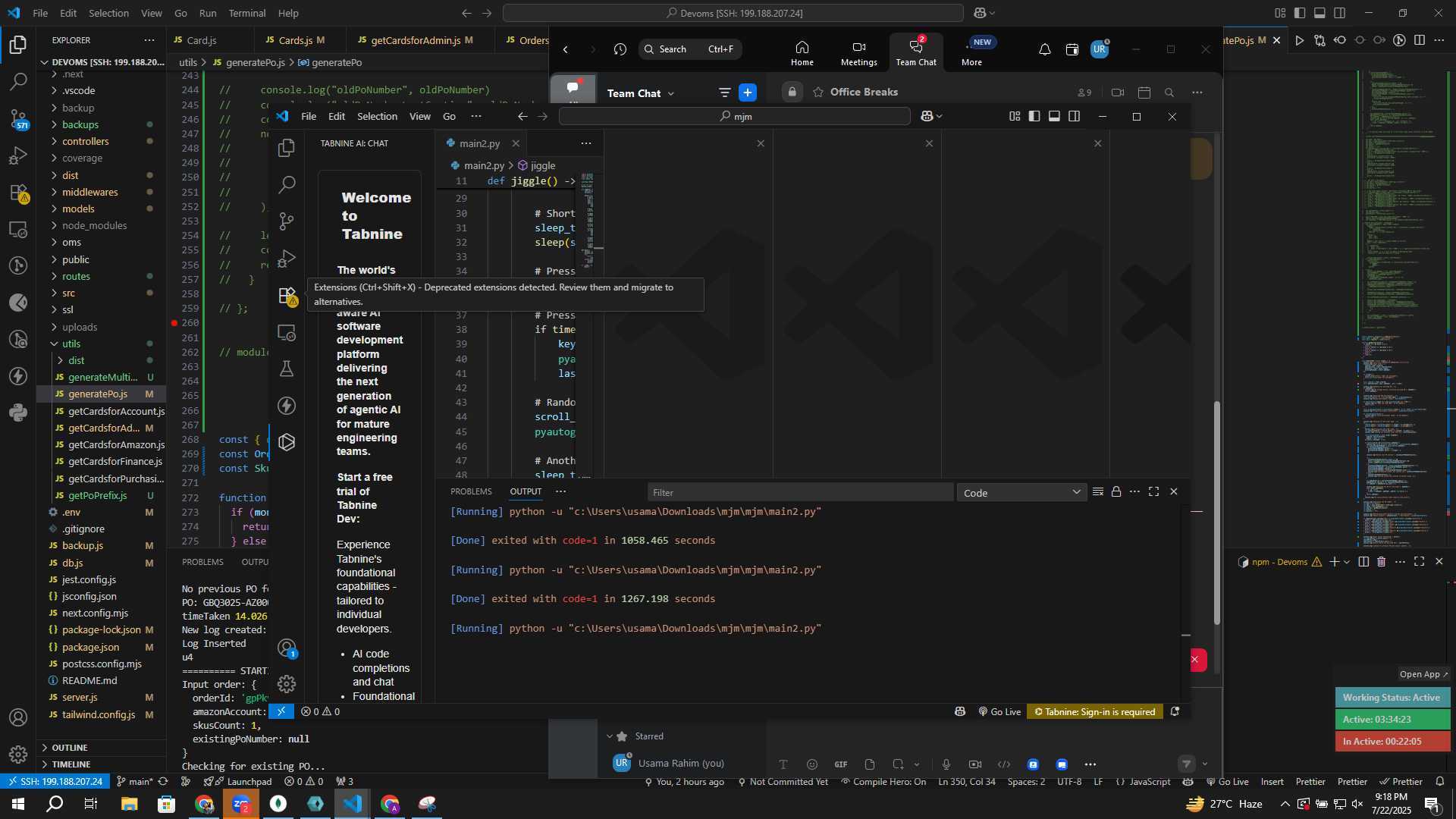Toggle secondary sidebar in outer VS Code title bar
The width and height of the screenshot is (1456, 819).
[1340, 13]
